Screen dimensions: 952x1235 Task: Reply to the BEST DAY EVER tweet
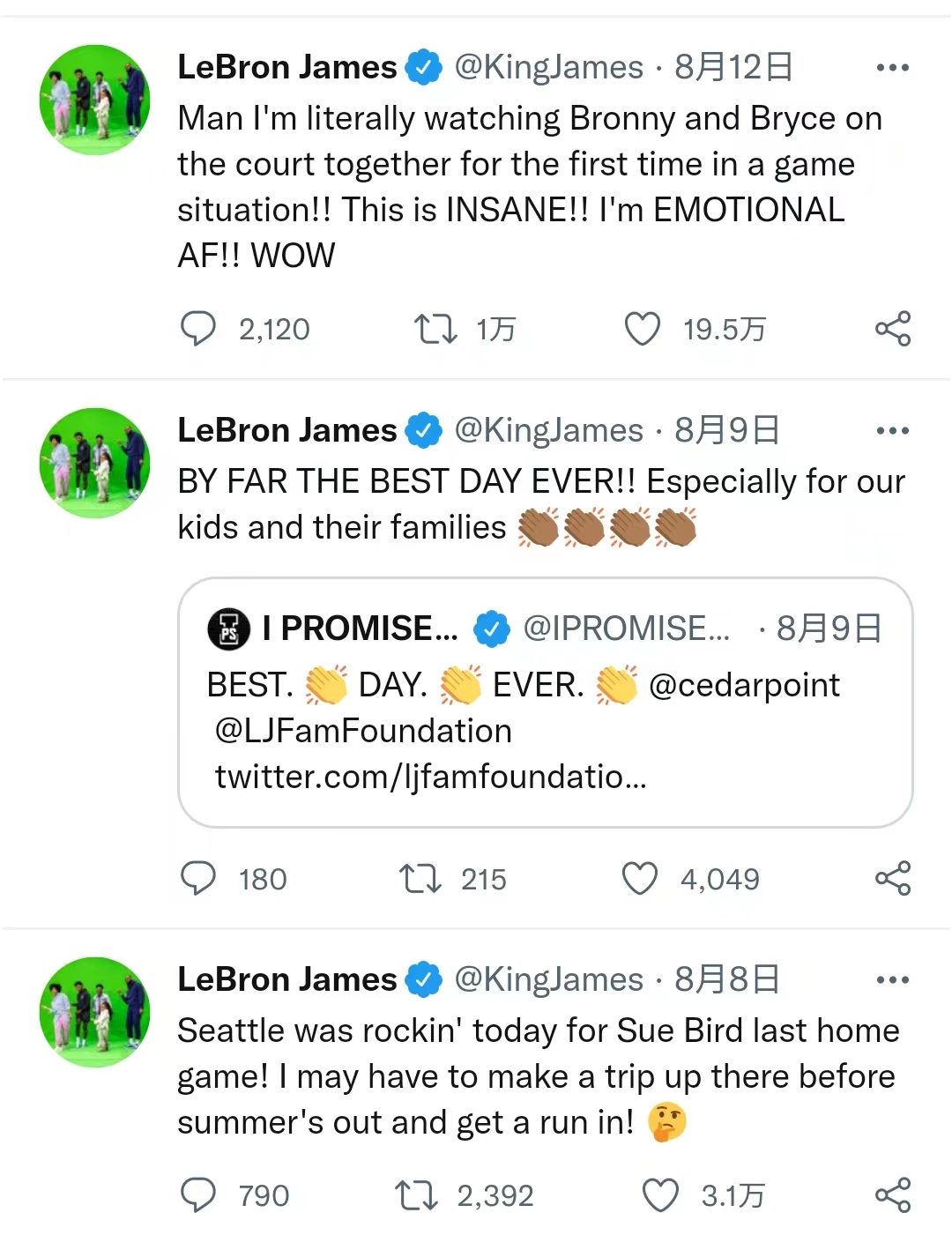pyautogui.click(x=198, y=879)
